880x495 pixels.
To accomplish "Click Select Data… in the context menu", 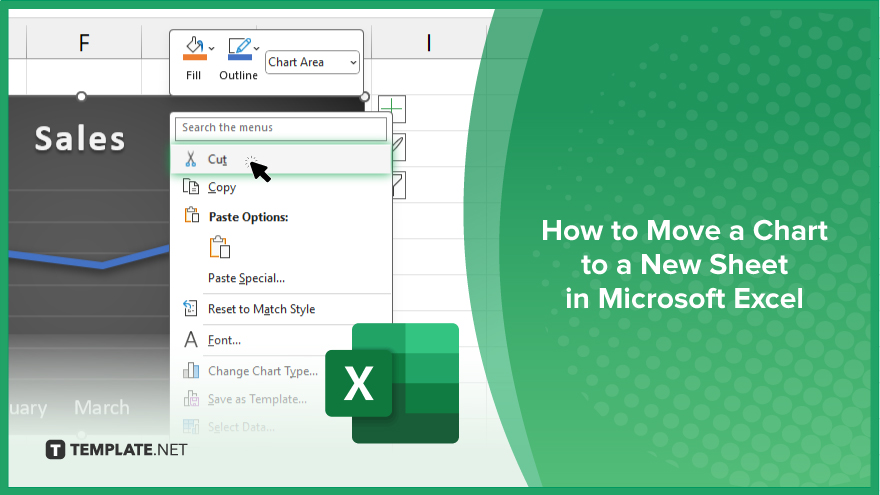I will (x=241, y=427).
